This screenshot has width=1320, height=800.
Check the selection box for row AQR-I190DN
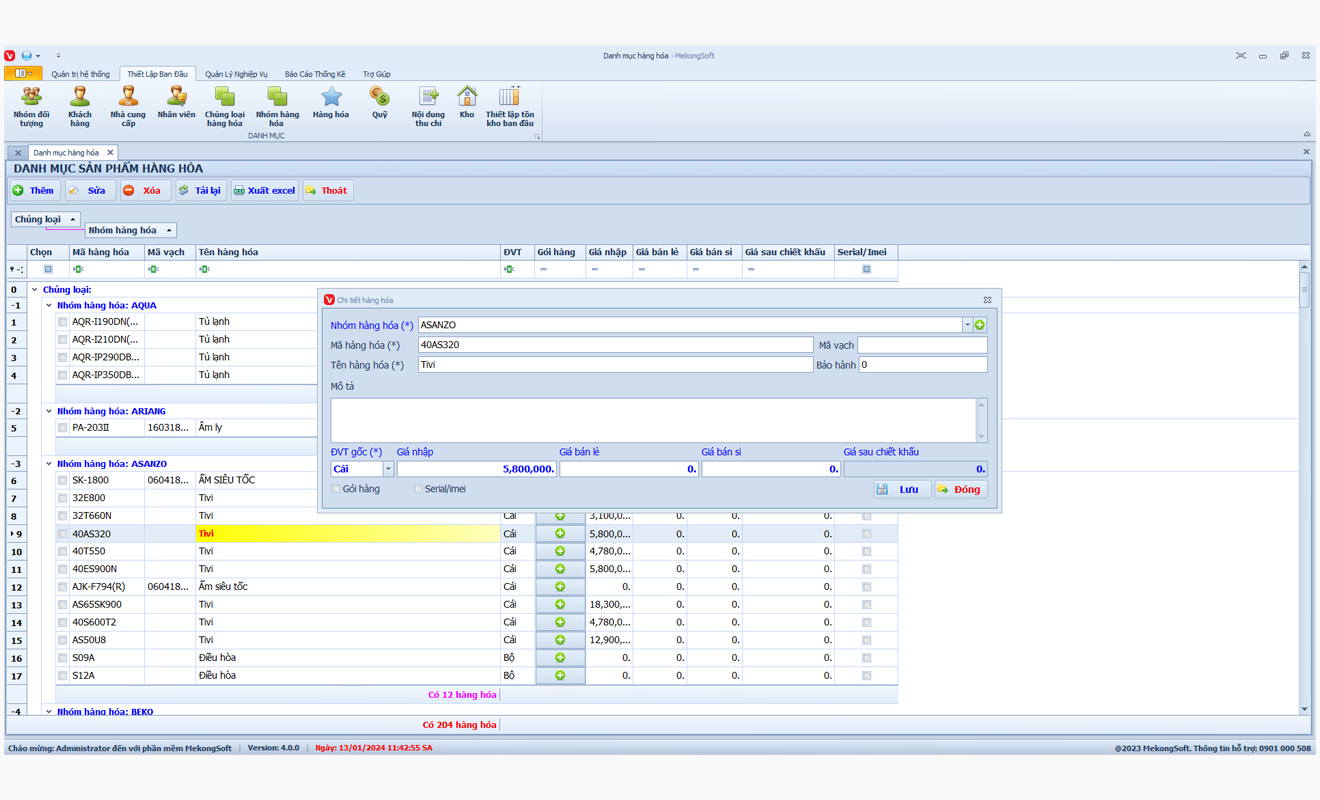(x=62, y=322)
